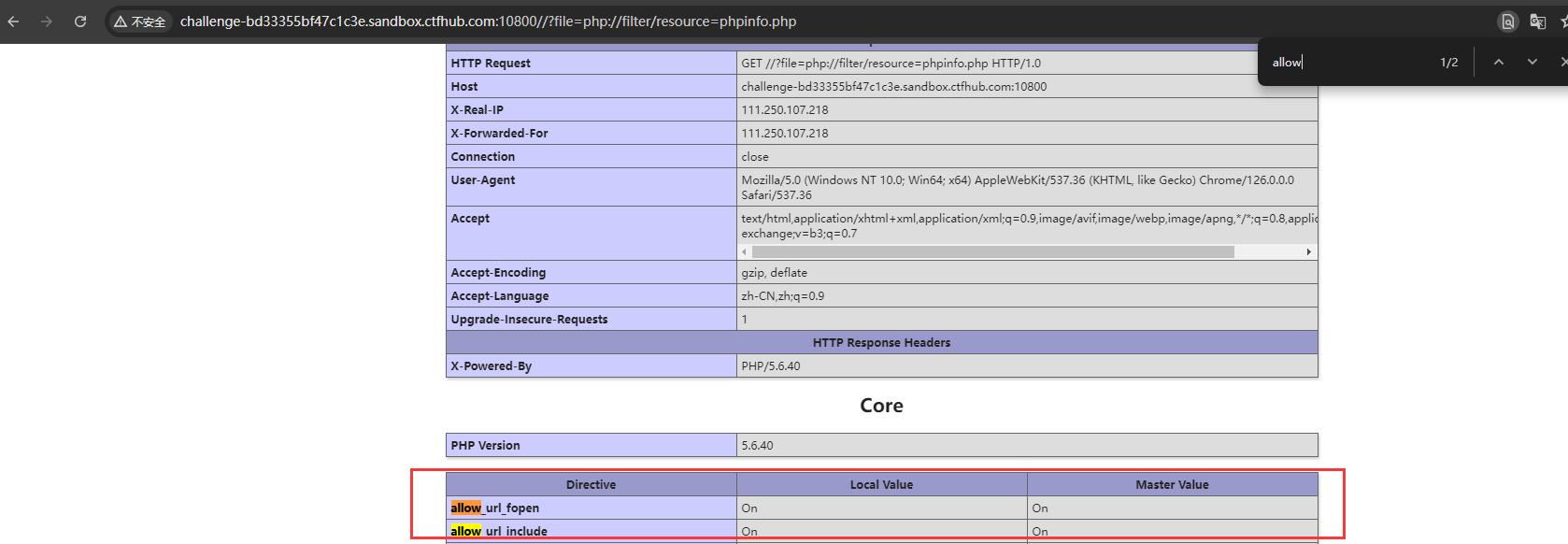This screenshot has width=1568, height=544.
Task: Click the allow_url_include directive row
Action: pyautogui.click(x=499, y=531)
